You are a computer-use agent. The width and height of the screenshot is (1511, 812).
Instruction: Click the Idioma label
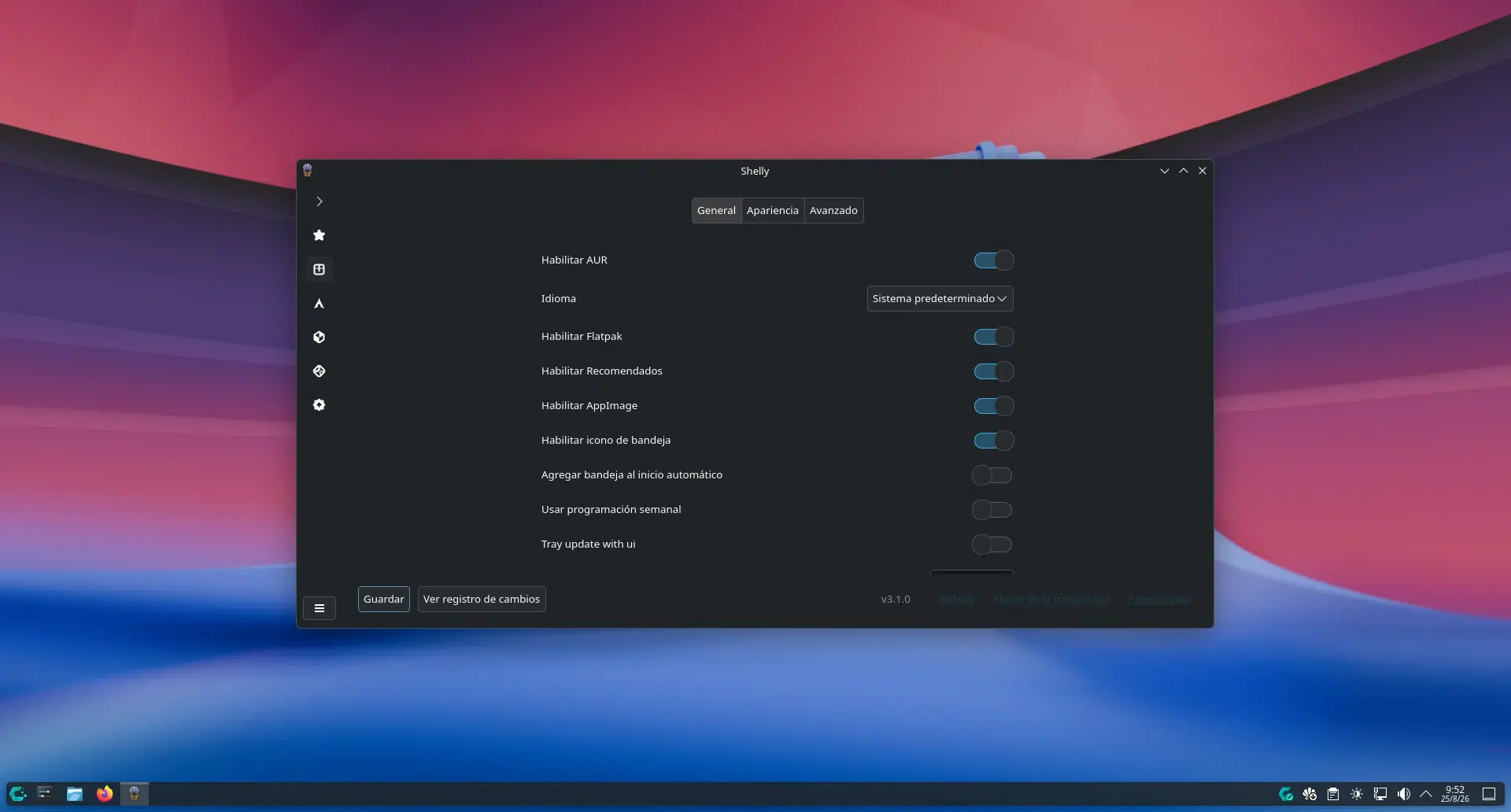[x=559, y=299]
